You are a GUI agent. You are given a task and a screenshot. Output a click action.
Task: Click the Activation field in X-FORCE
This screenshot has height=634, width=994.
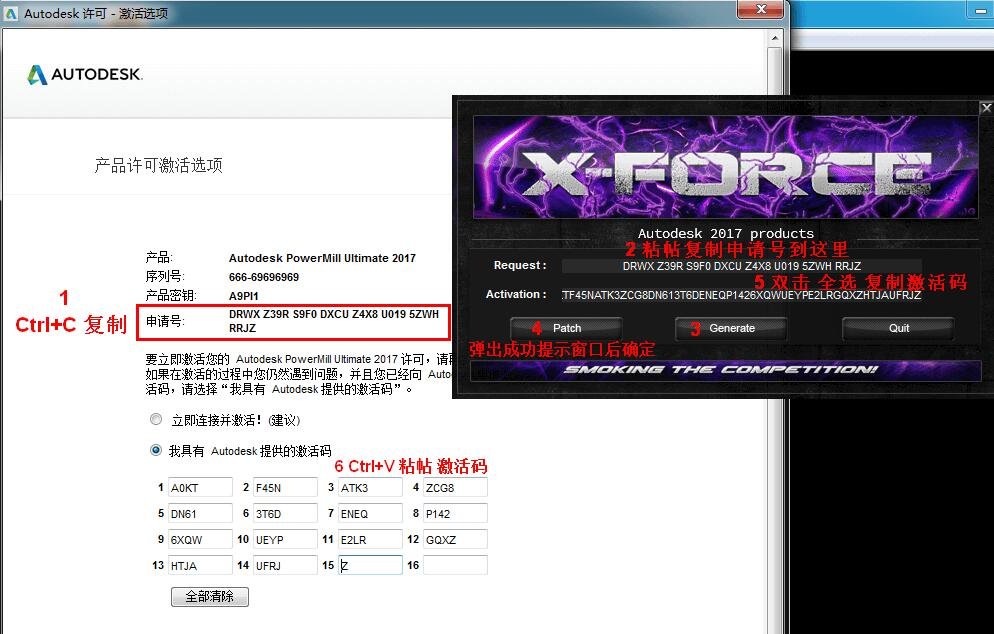pyautogui.click(x=742, y=295)
